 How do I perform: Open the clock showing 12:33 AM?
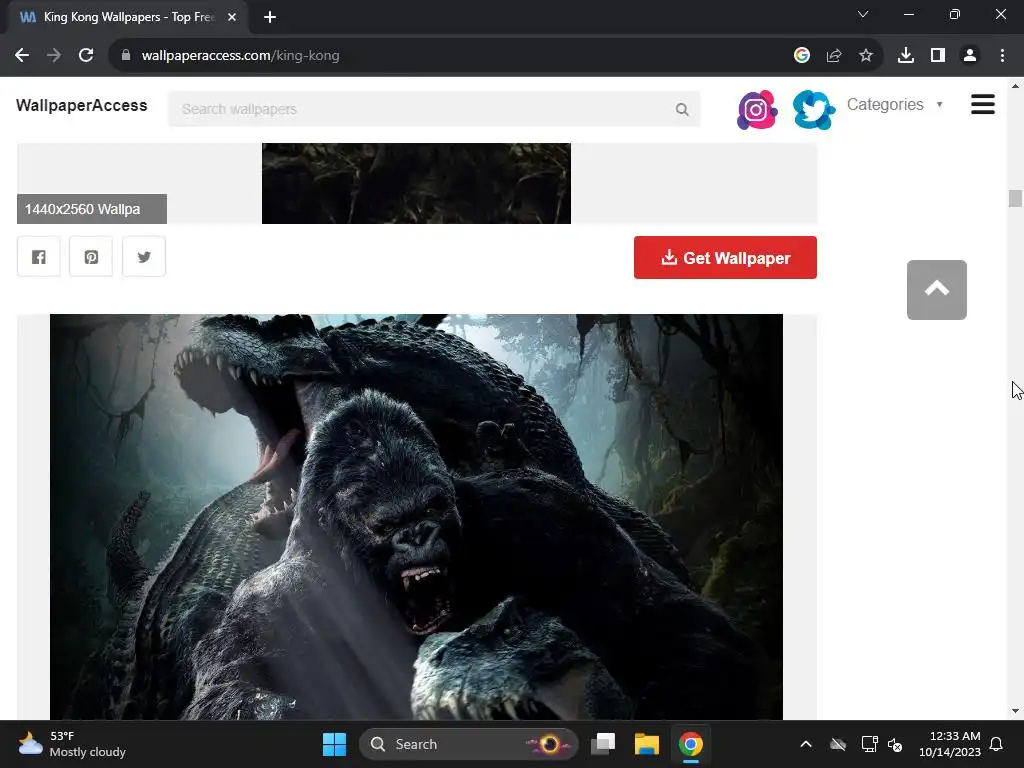[950, 744]
